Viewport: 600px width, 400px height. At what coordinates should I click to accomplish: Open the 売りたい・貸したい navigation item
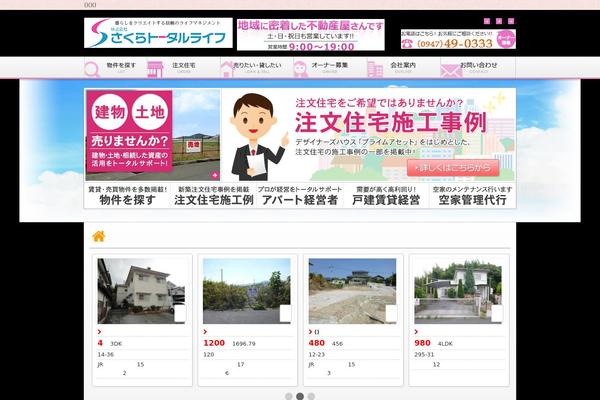257,68
